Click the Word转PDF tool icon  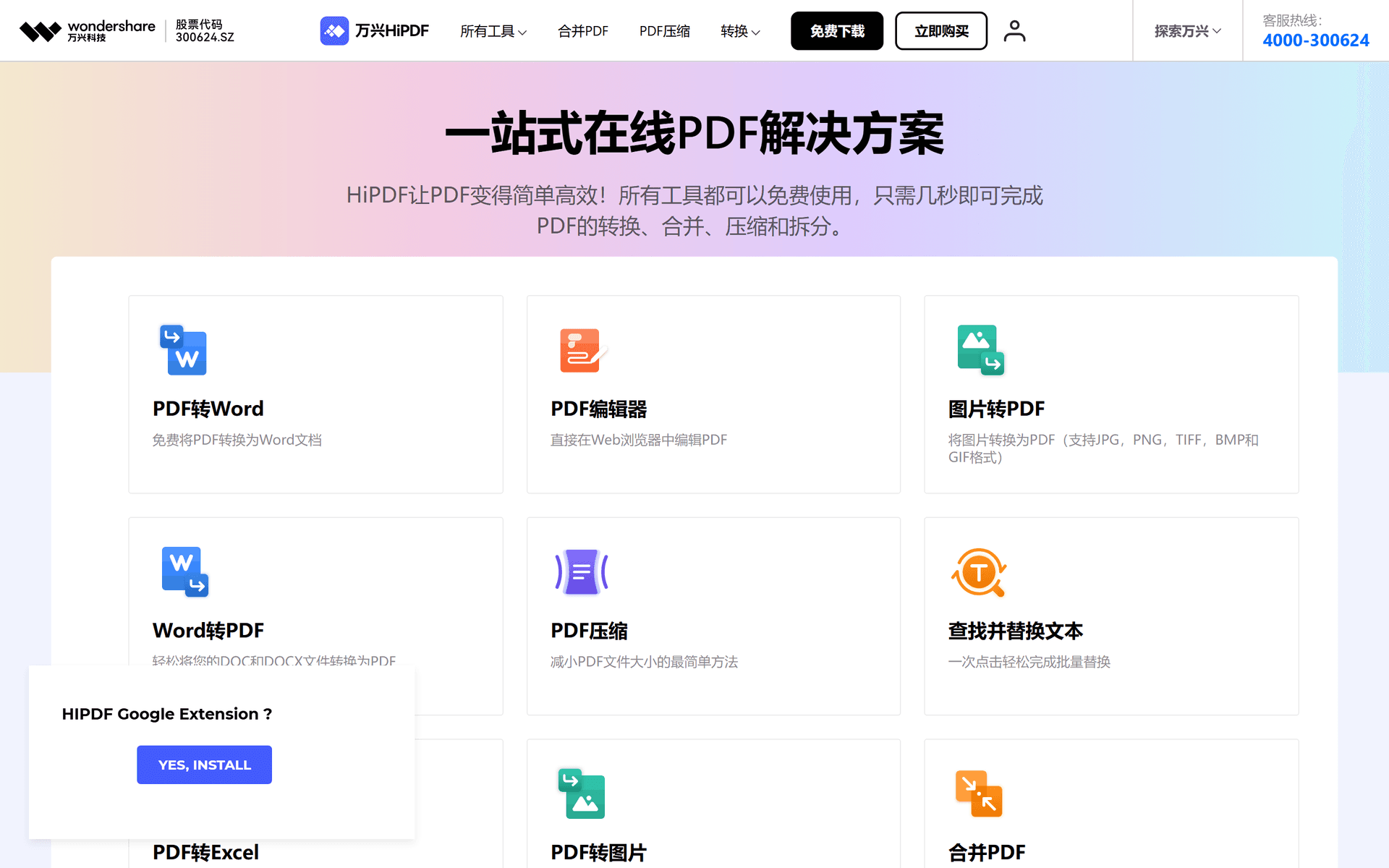(x=184, y=571)
